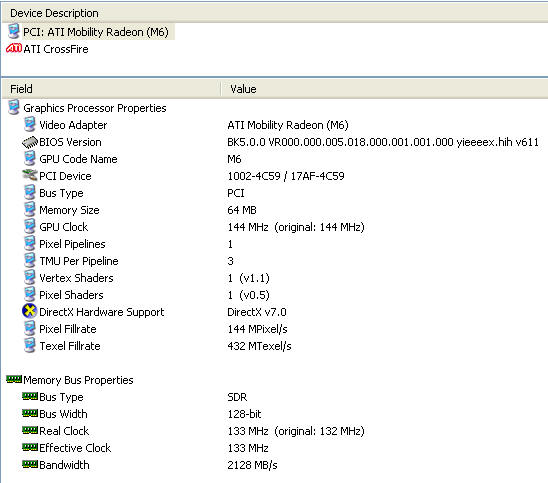Viewport: 548px width, 483px height.
Task: Click the 432 MTexel/s value
Action: (x=259, y=346)
